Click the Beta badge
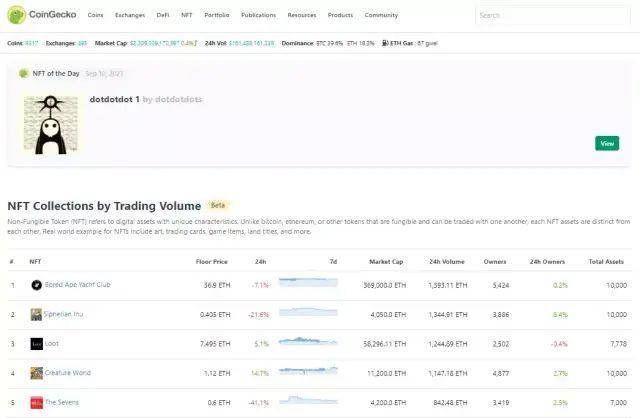640x418 pixels. click(x=218, y=205)
